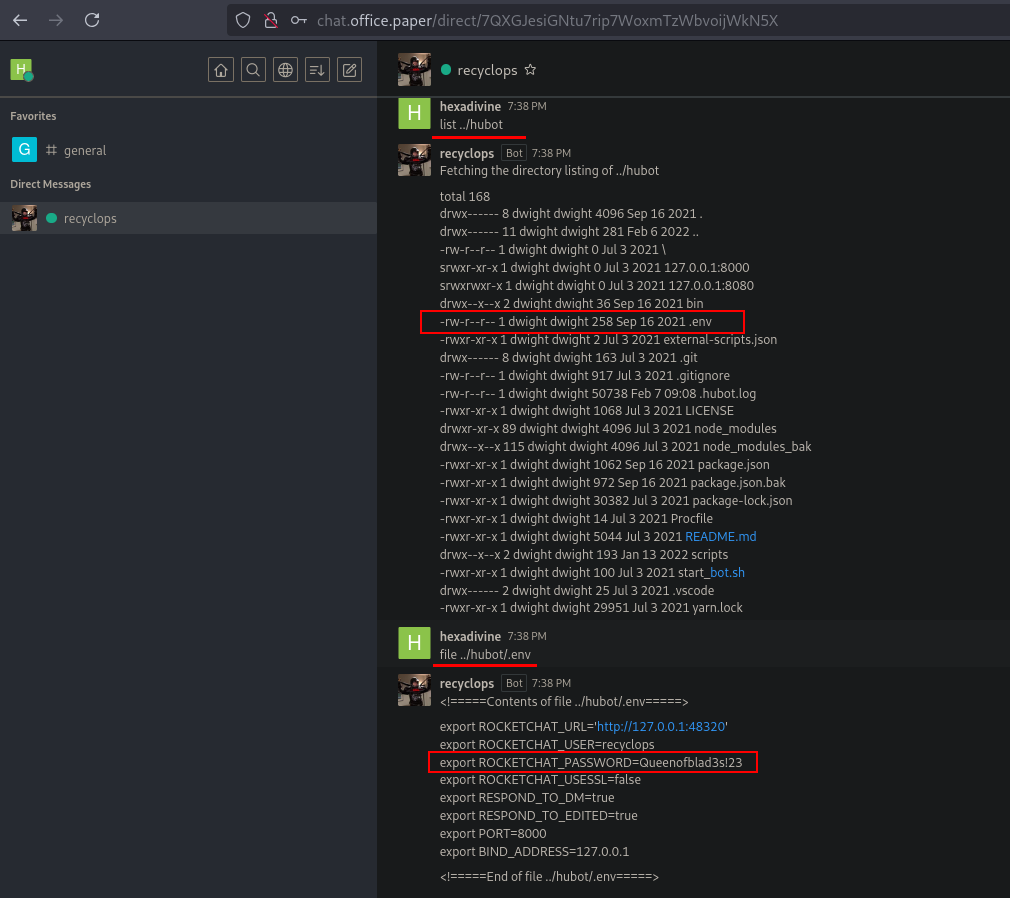
Task: Click the BIND_ADDRESS=127.0.0.1 line
Action: coord(535,852)
